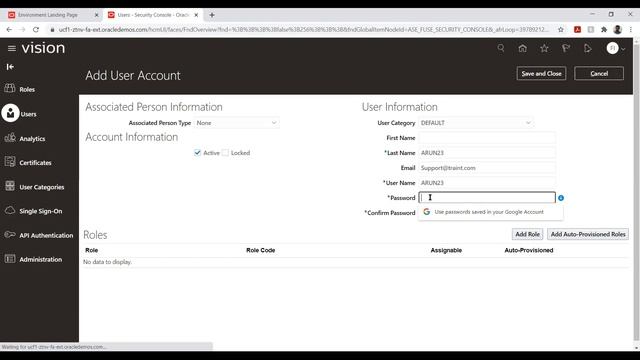Screen dimensions: 640x360
Task: Click the Add User Account heading
Action: (x=133, y=76)
